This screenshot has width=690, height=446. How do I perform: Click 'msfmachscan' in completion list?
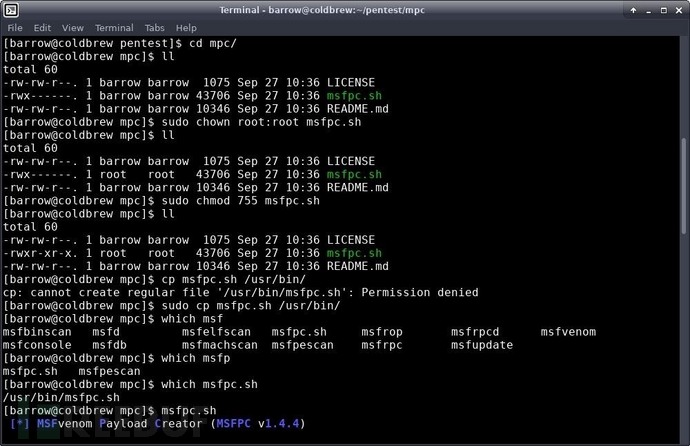click(220, 345)
